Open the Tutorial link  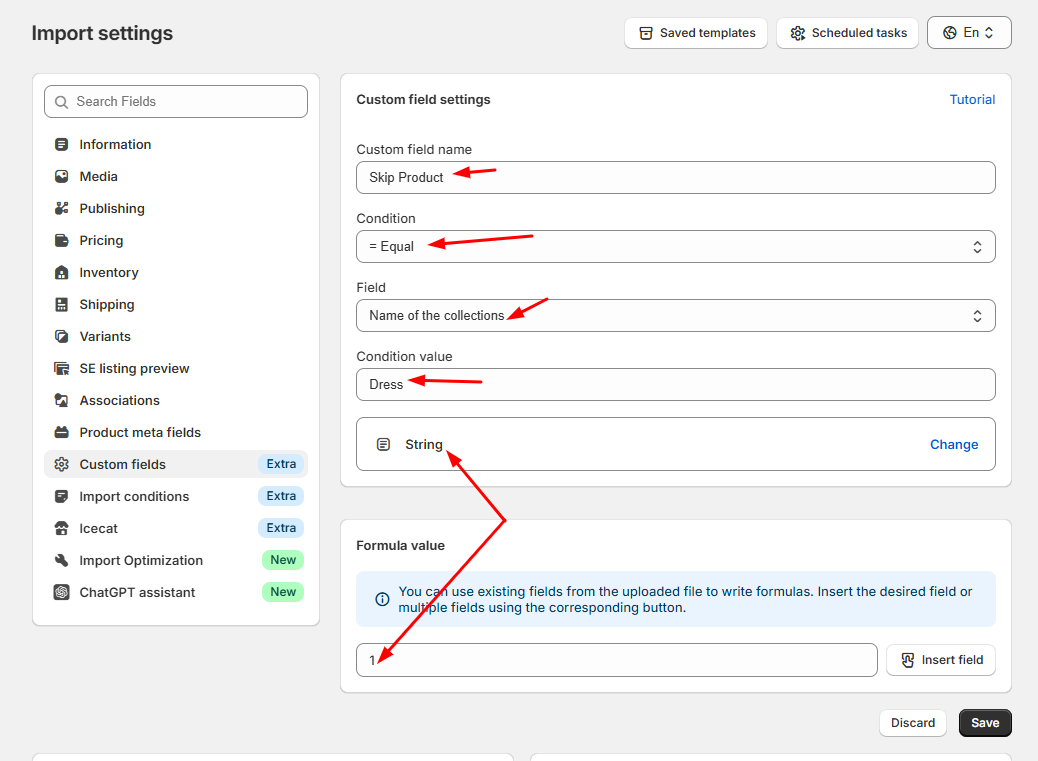click(x=972, y=99)
